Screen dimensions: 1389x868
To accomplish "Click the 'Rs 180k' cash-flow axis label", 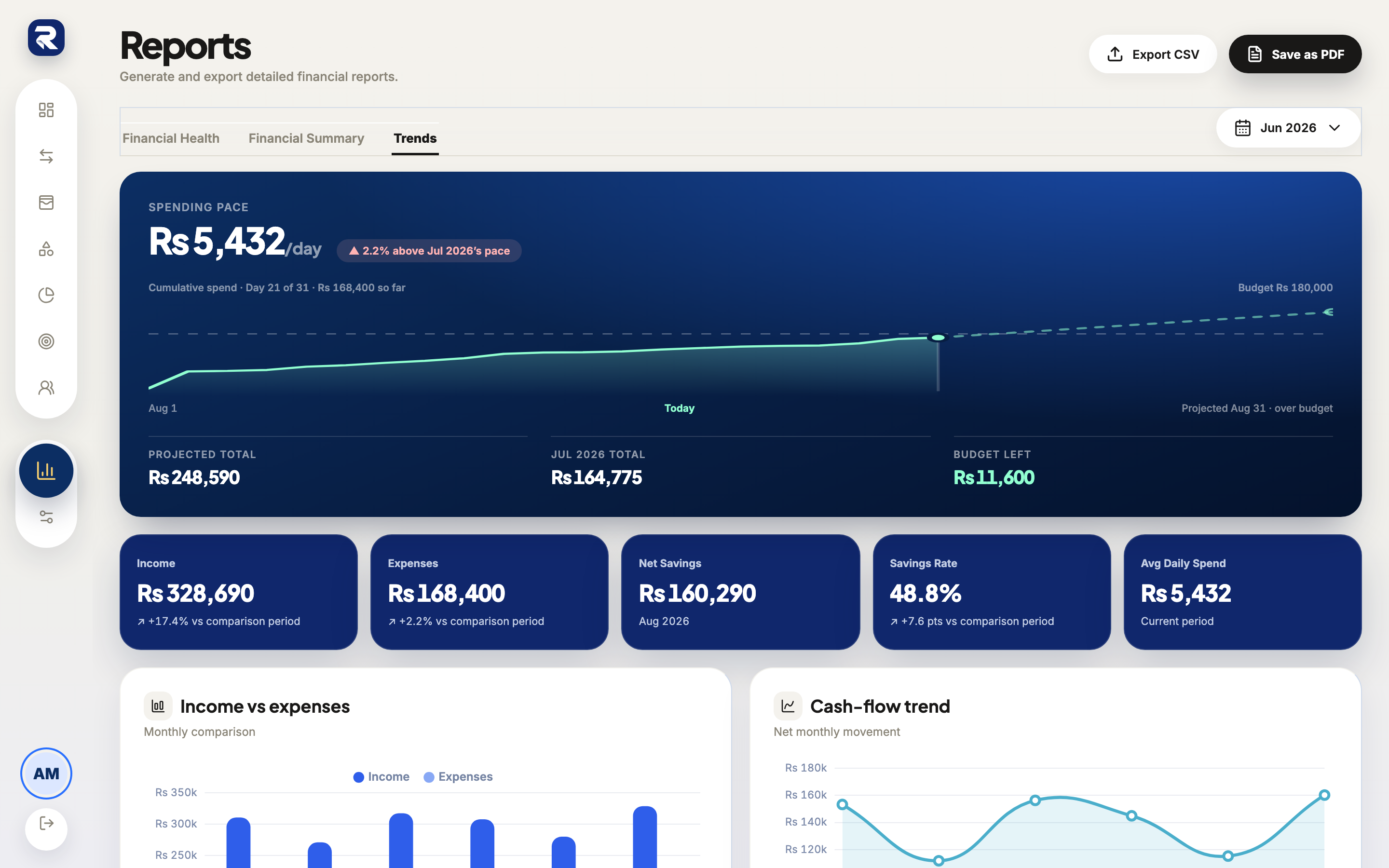I will point(806,768).
